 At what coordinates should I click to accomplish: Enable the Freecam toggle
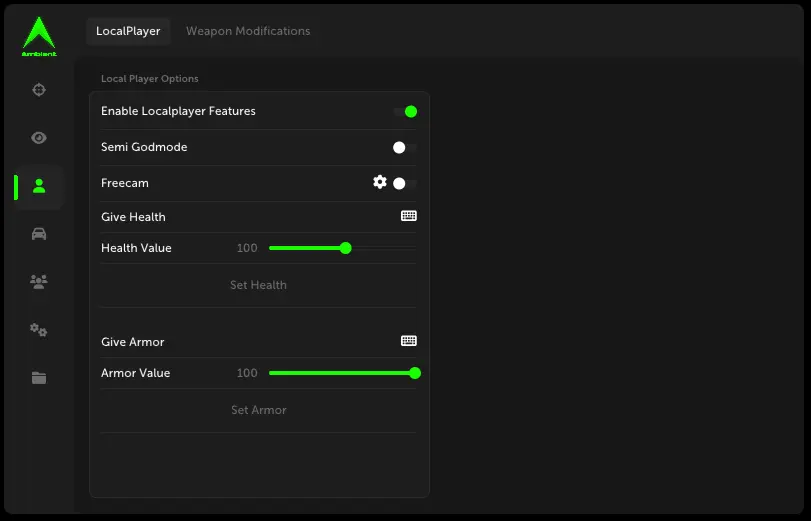tap(404, 183)
